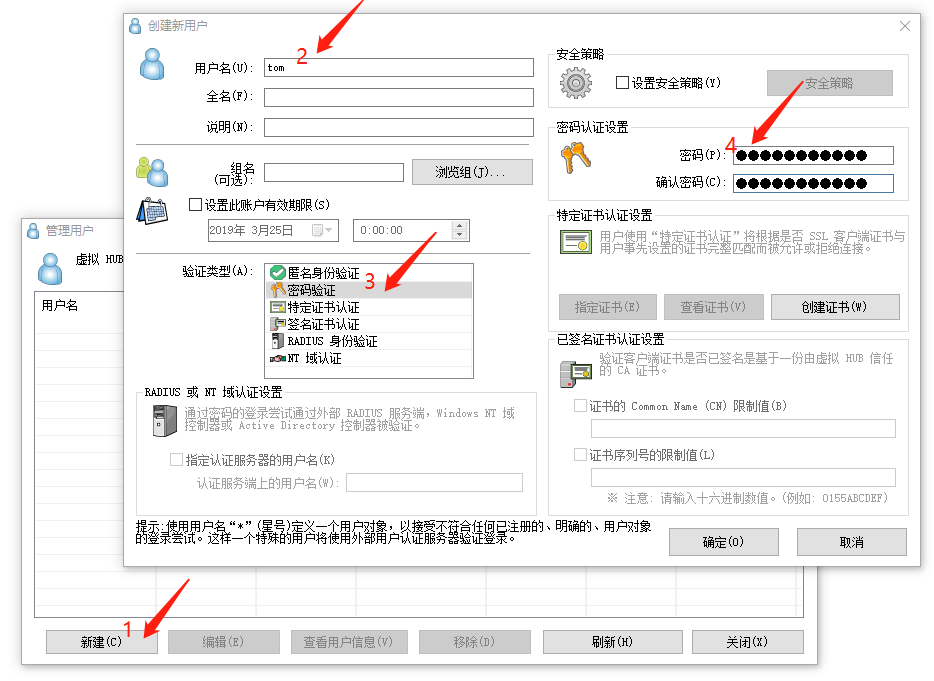Click the 密码 password field
934x681 pixels.
pos(813,156)
